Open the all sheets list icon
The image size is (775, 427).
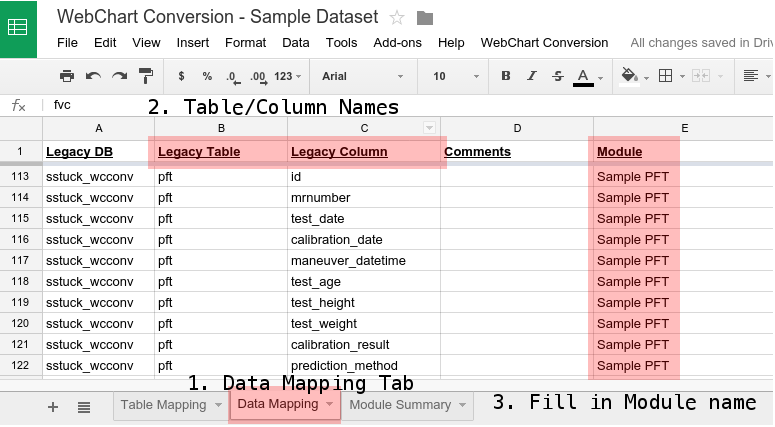pos(84,406)
